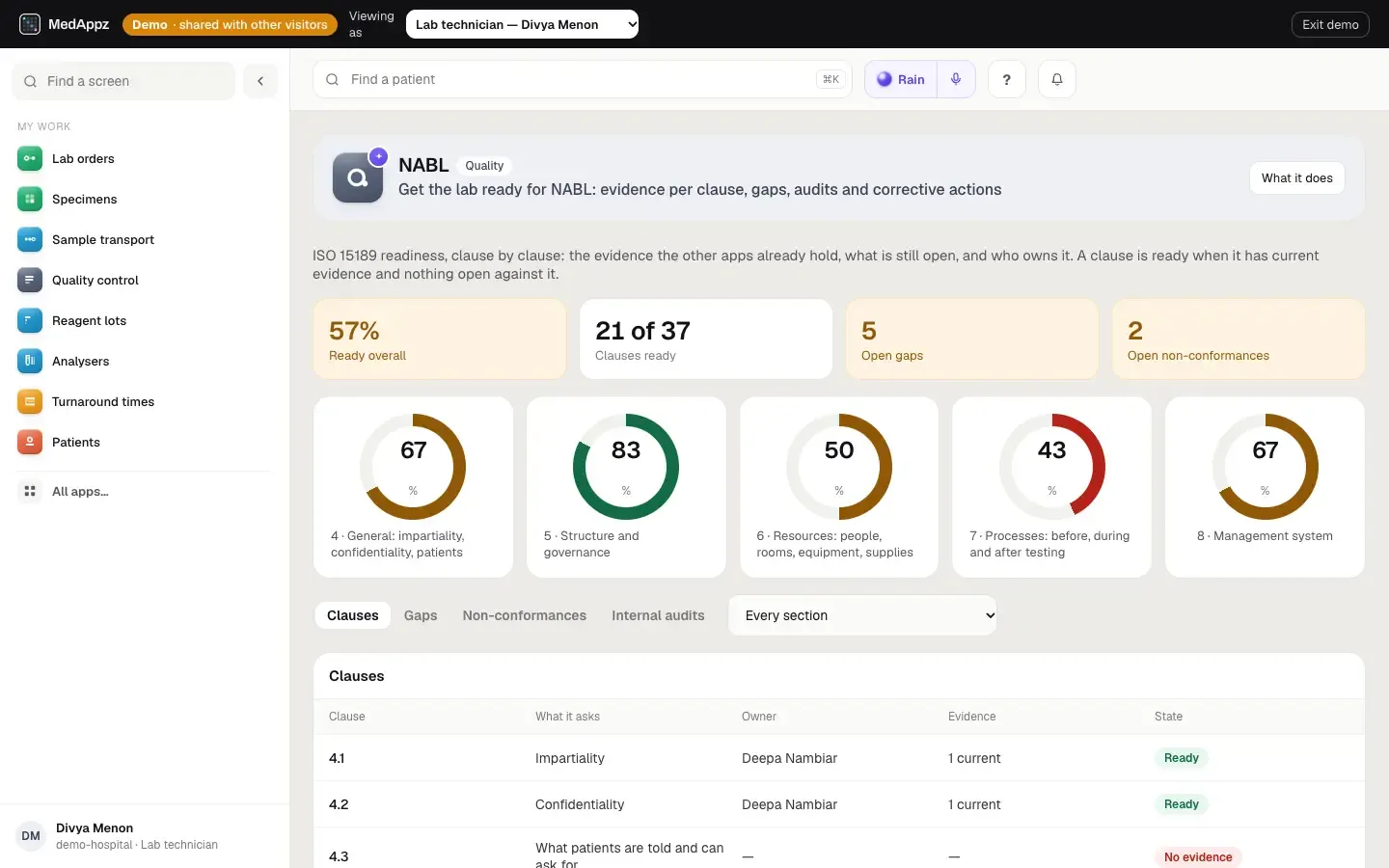Viewport: 1389px width, 868px height.
Task: Activate the Rain assistant button
Action: coord(901,79)
